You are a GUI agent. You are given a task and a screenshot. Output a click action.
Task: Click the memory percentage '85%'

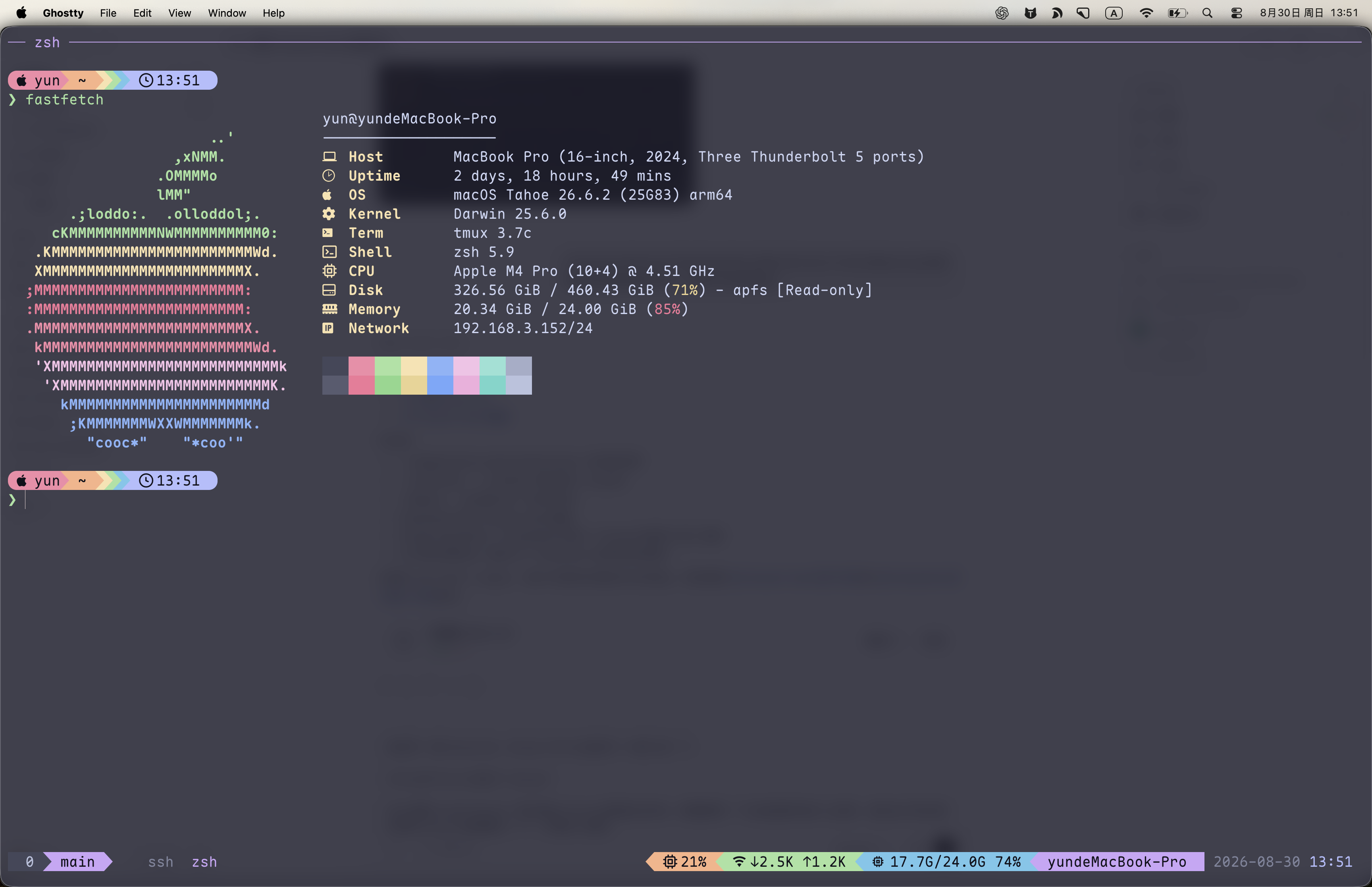(667, 309)
